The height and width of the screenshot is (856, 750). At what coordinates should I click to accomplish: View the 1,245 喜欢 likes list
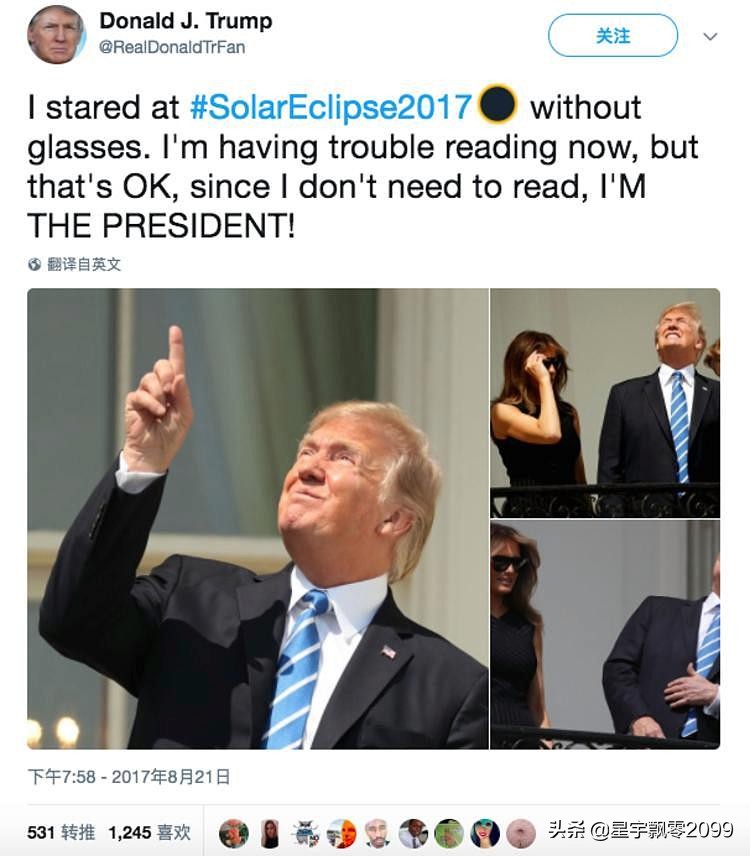point(150,833)
